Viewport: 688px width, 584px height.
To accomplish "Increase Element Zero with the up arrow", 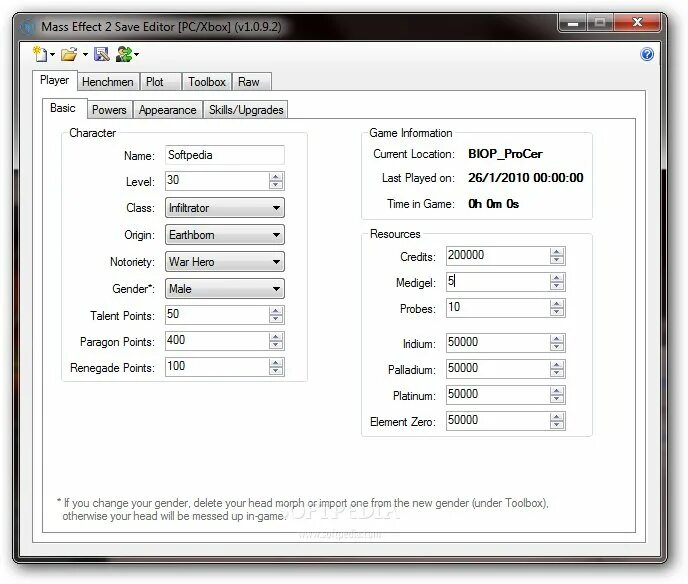I will [557, 416].
